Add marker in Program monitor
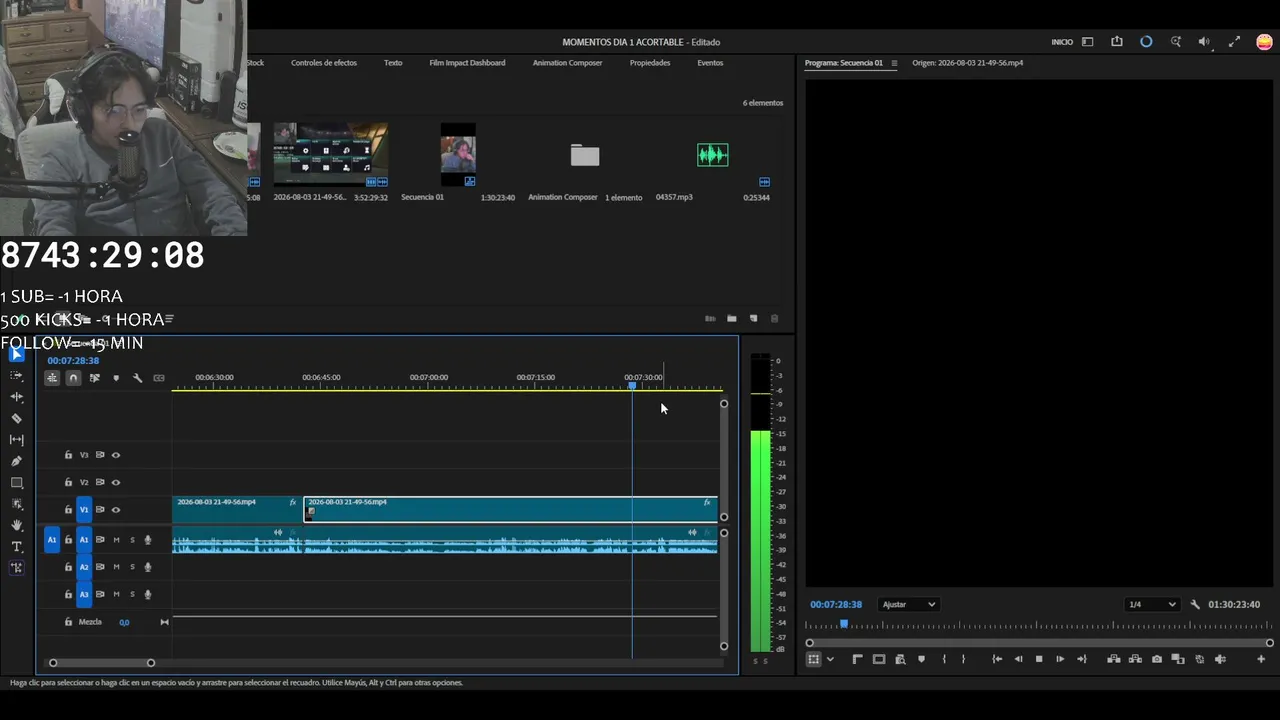Screen dimensions: 1280x720 [x=922, y=659]
